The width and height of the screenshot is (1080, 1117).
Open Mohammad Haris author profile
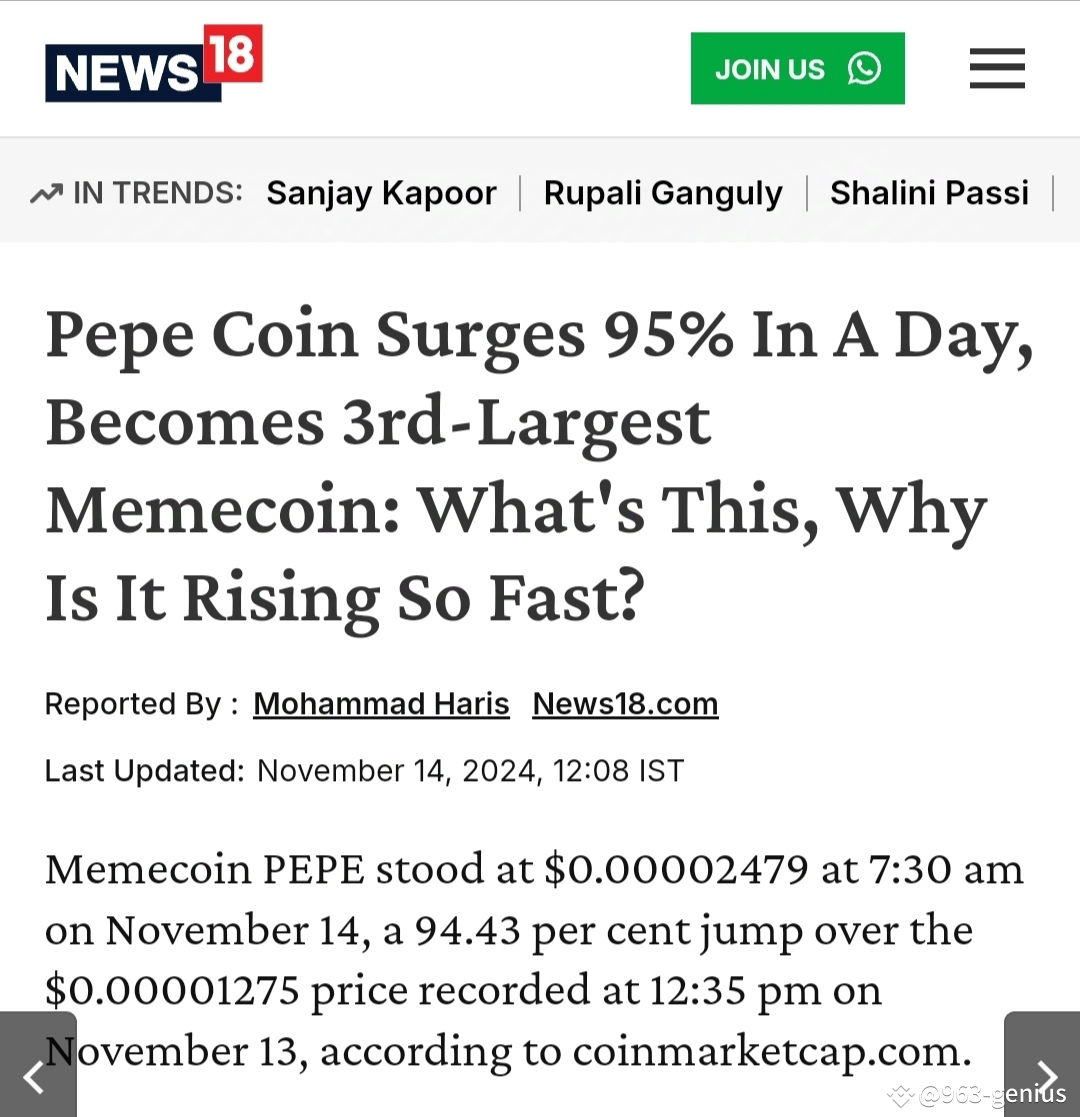coord(381,703)
